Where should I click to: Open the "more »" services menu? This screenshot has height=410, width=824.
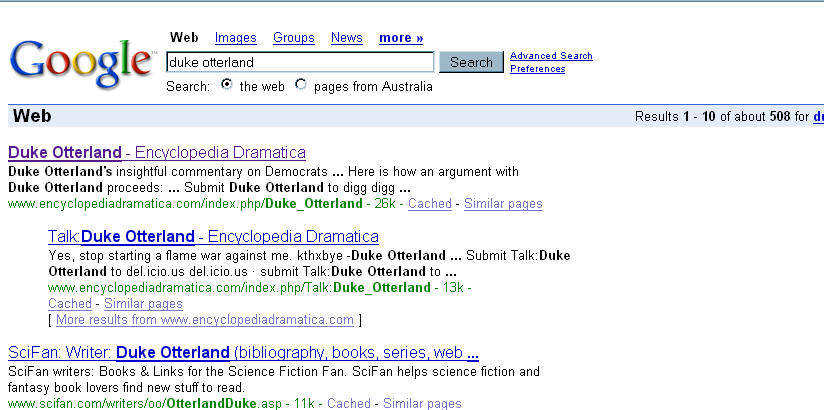pos(400,38)
